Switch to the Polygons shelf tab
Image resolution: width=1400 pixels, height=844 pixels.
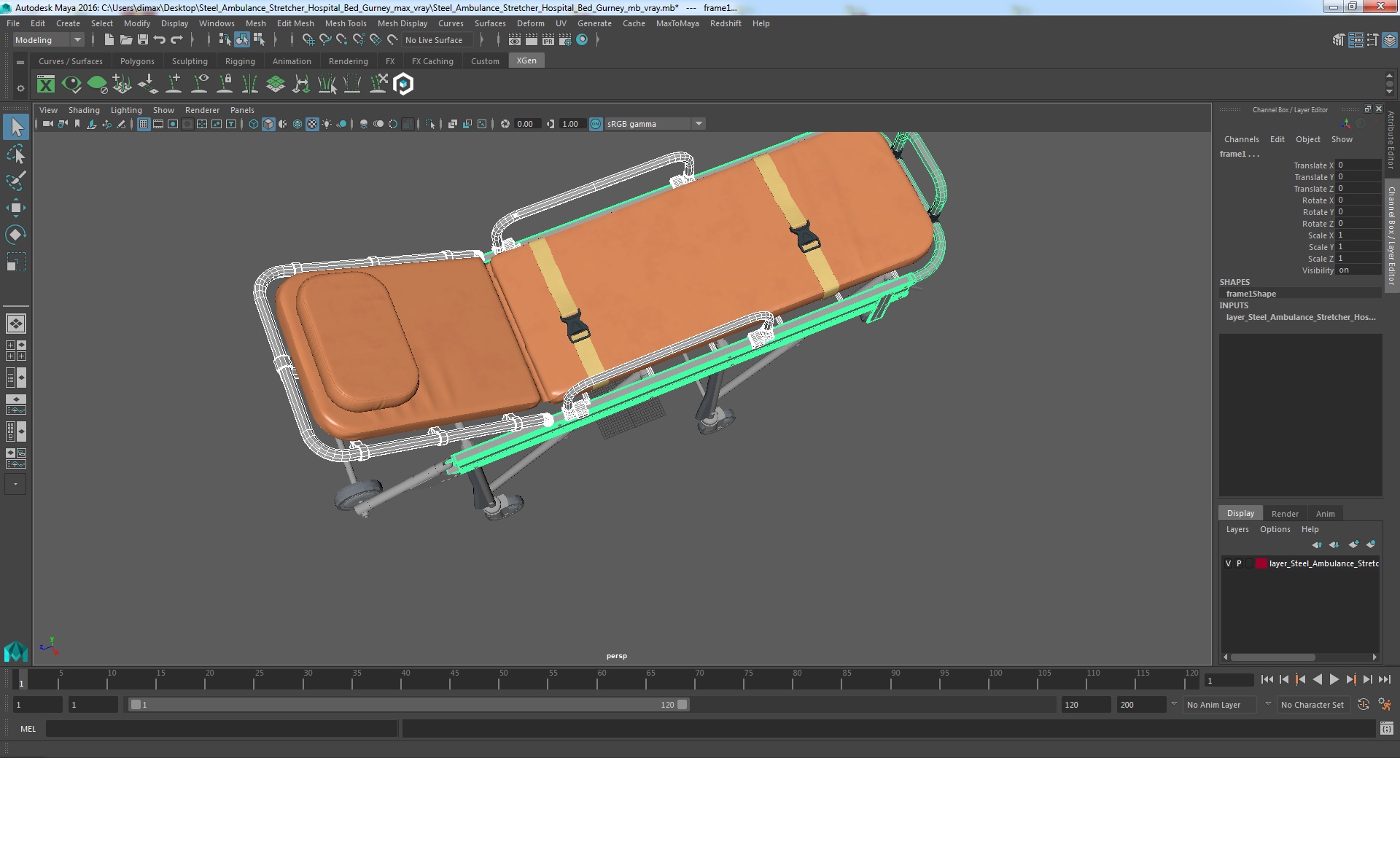(x=137, y=61)
